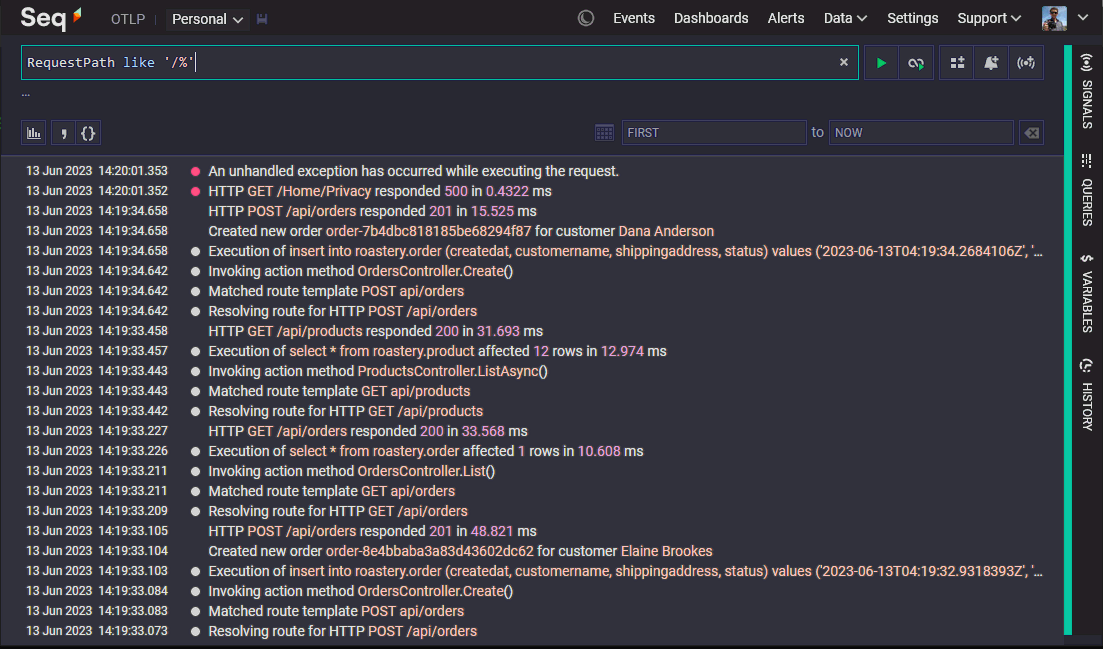
Task: Open the user menu chevron beside the avatar
Action: coord(1083,18)
